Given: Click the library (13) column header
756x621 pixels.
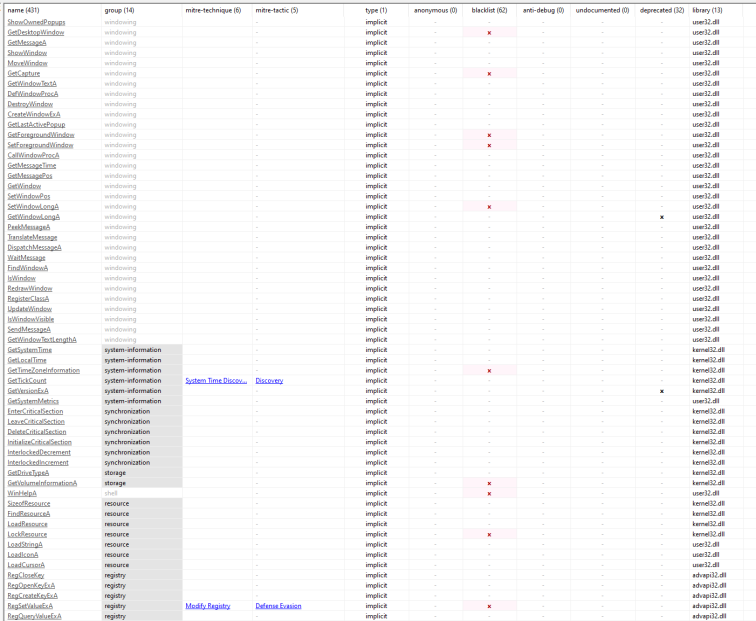Looking at the screenshot, I should [x=707, y=10].
